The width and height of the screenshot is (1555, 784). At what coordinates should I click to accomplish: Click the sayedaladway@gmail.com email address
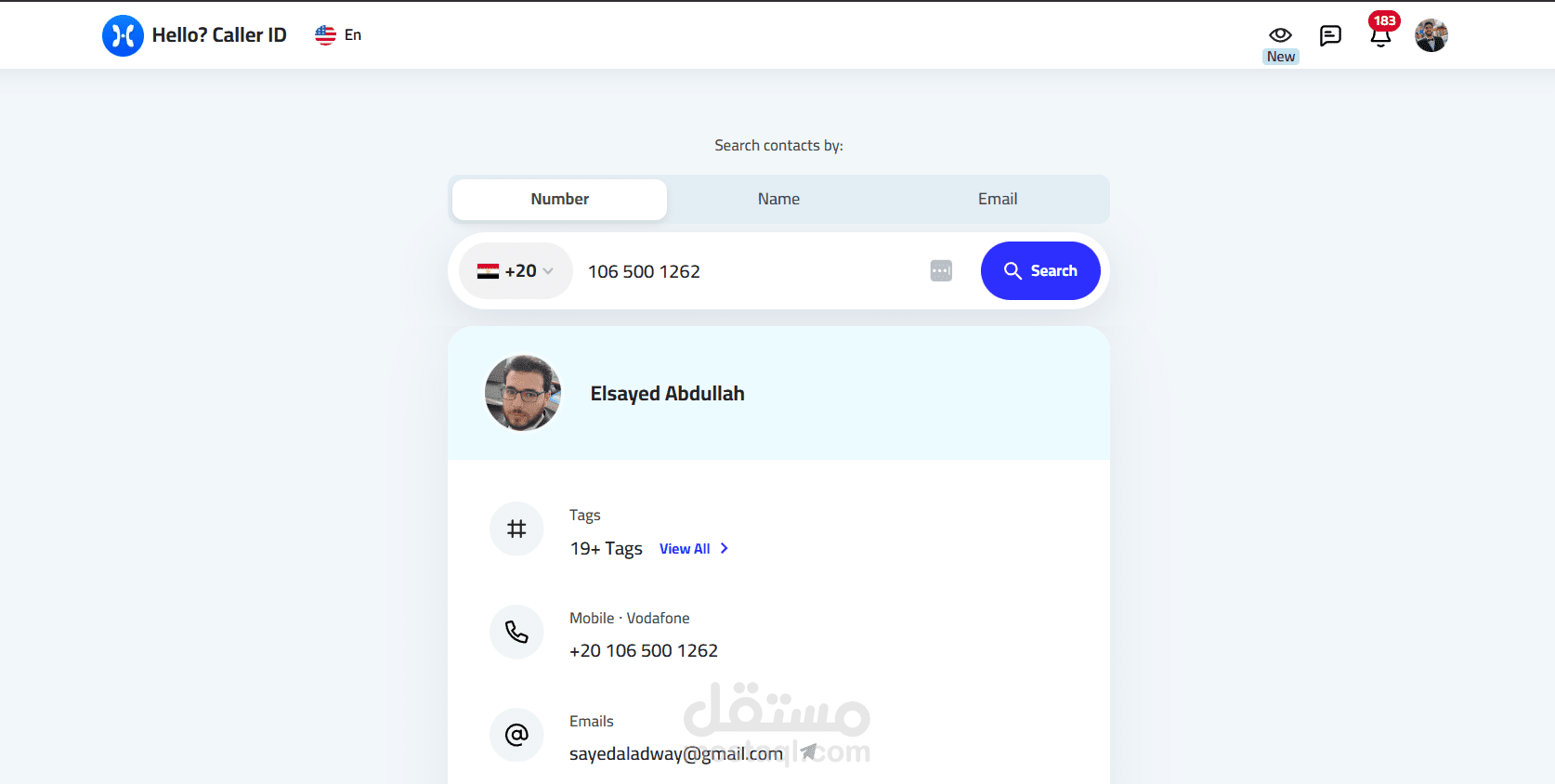[676, 753]
